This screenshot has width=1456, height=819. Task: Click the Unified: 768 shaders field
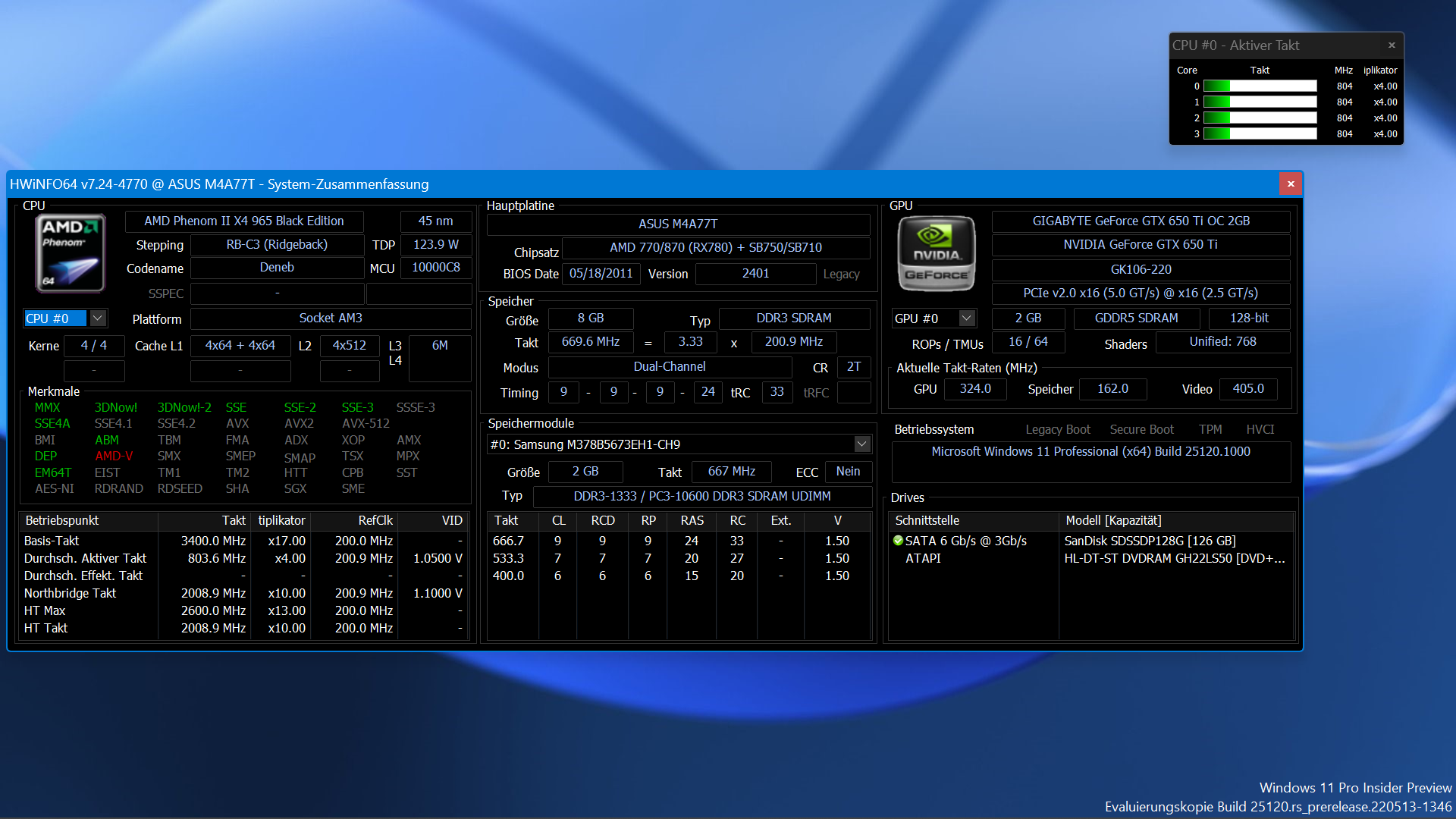click(x=1222, y=342)
